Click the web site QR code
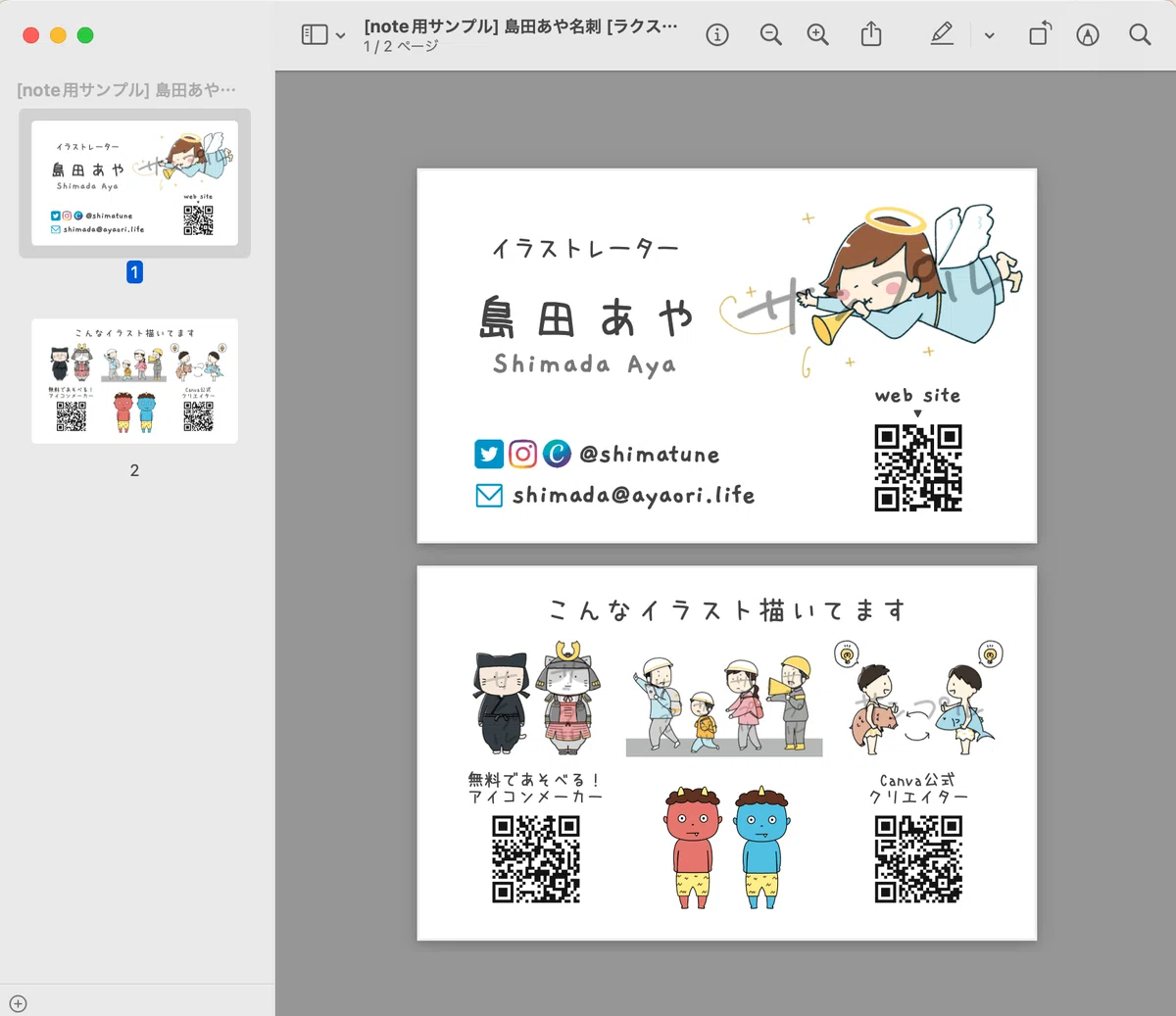The width and height of the screenshot is (1176, 1016). (918, 467)
